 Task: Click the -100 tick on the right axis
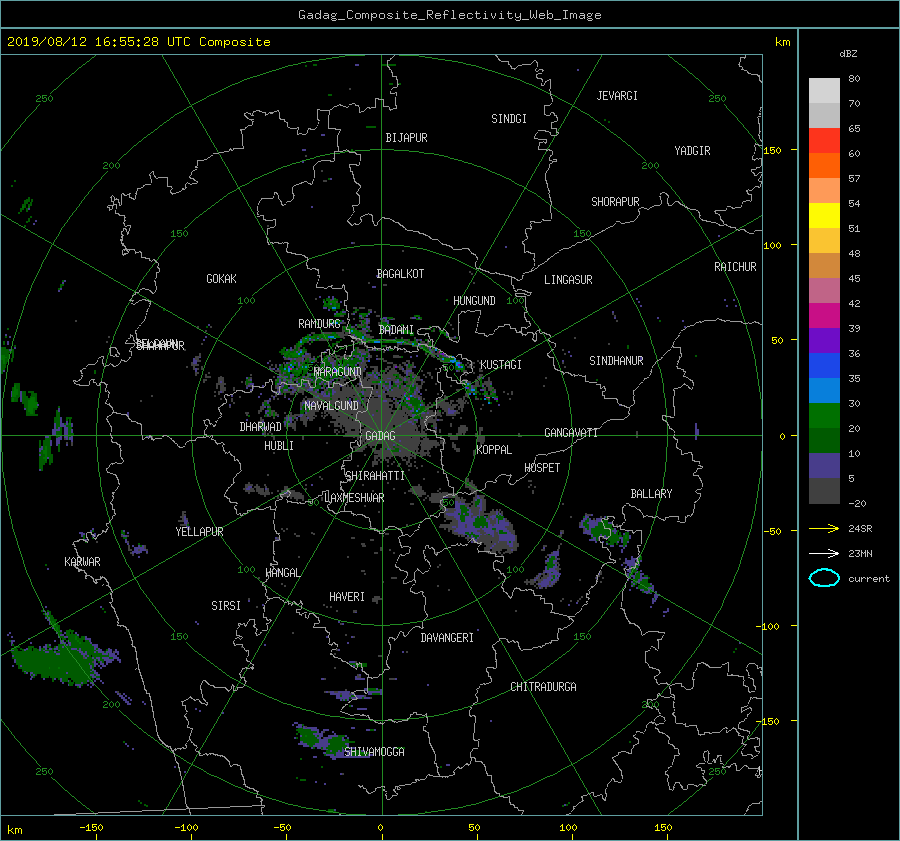769,626
